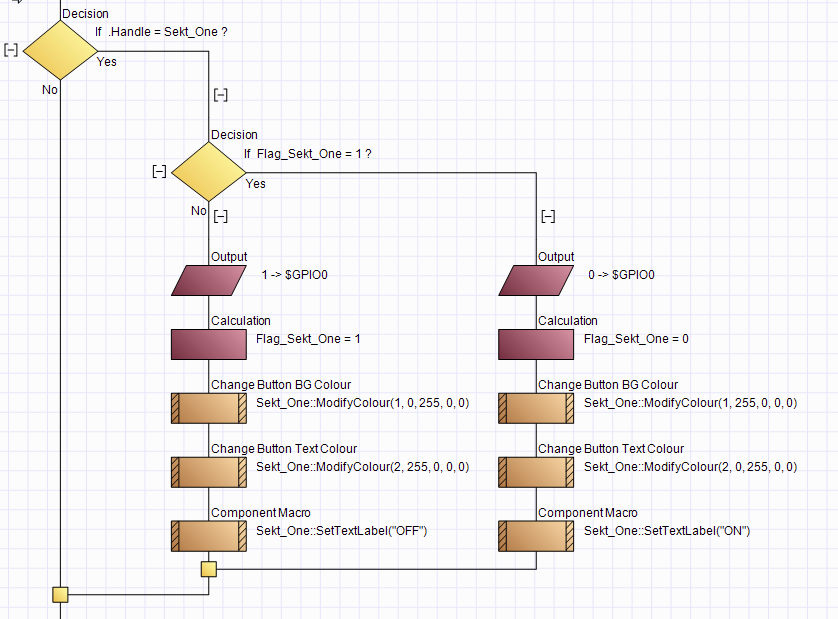Click text Sekt_One::ModifyColour(1, 255, 0, 0, 0)

(690, 403)
